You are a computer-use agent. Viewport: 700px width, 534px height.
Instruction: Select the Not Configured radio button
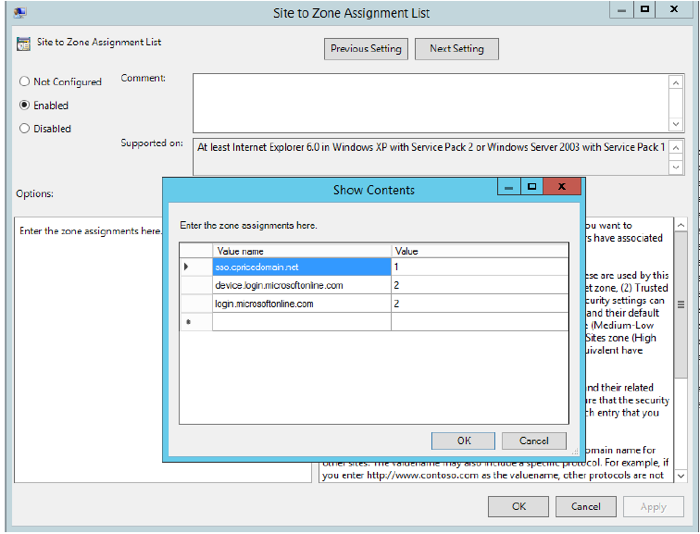pyautogui.click(x=25, y=82)
